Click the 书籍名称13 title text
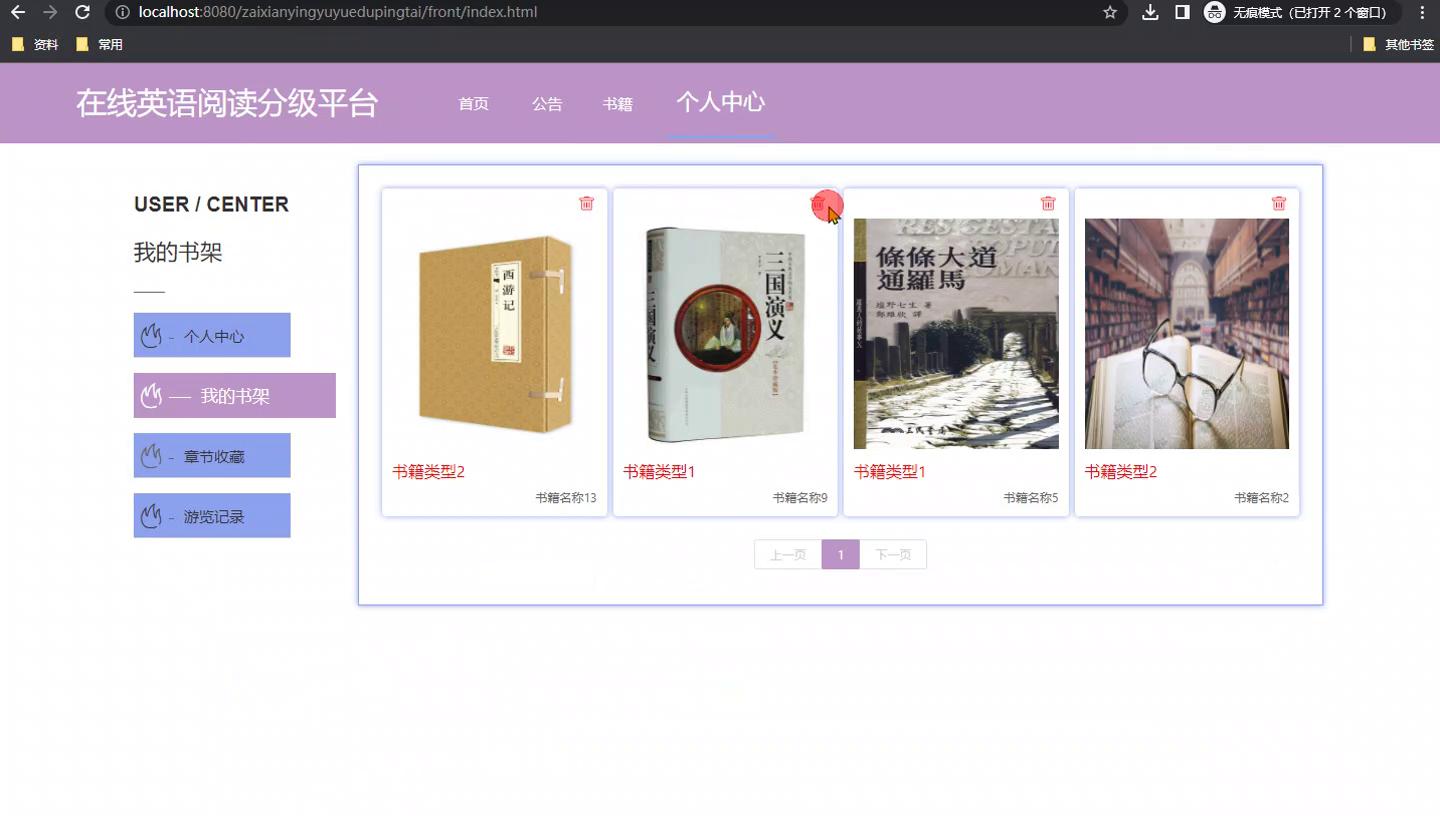Viewport: 1440px width, 816px height. (x=565, y=497)
